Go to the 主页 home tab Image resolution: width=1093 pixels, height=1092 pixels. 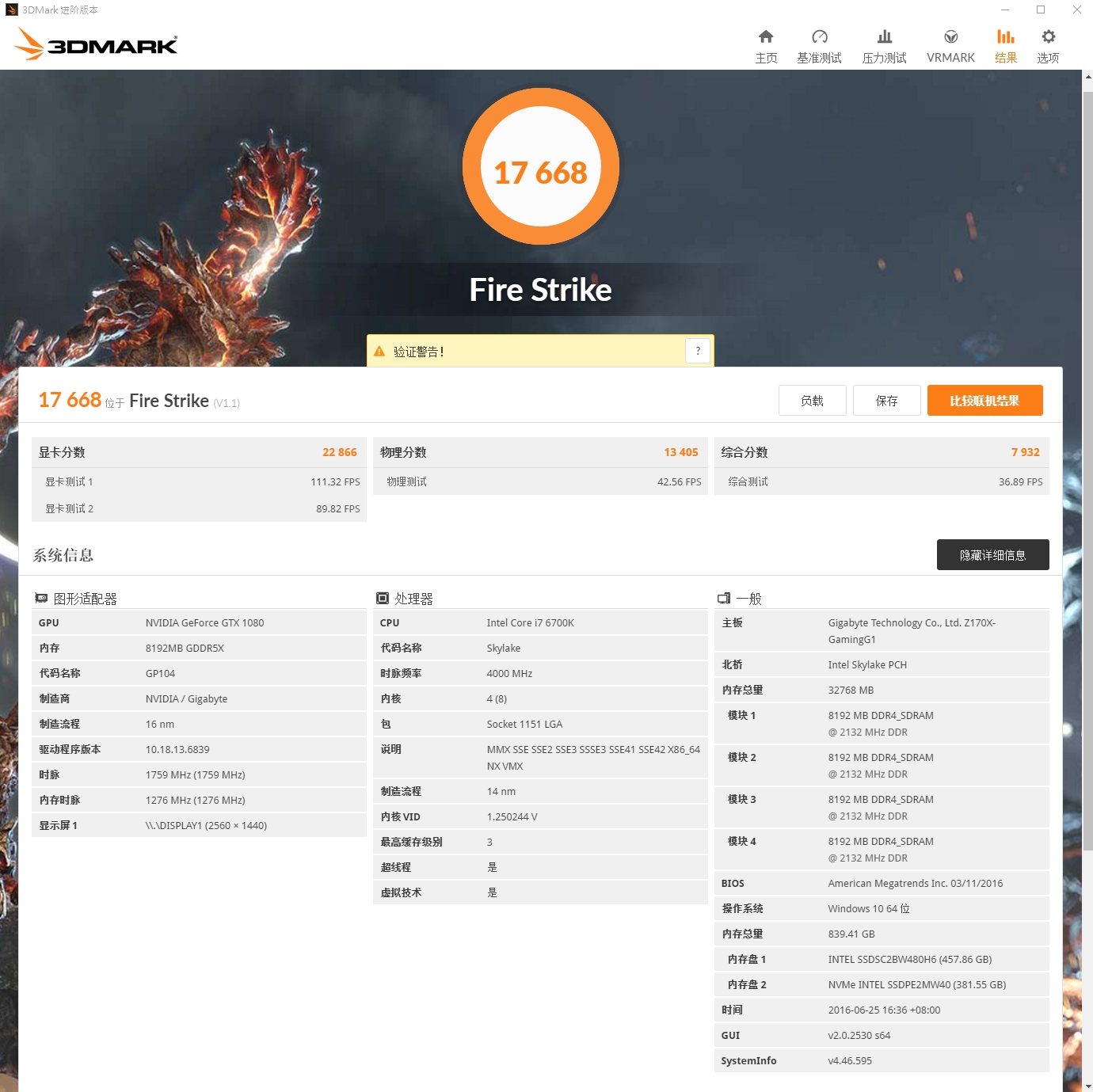[766, 47]
